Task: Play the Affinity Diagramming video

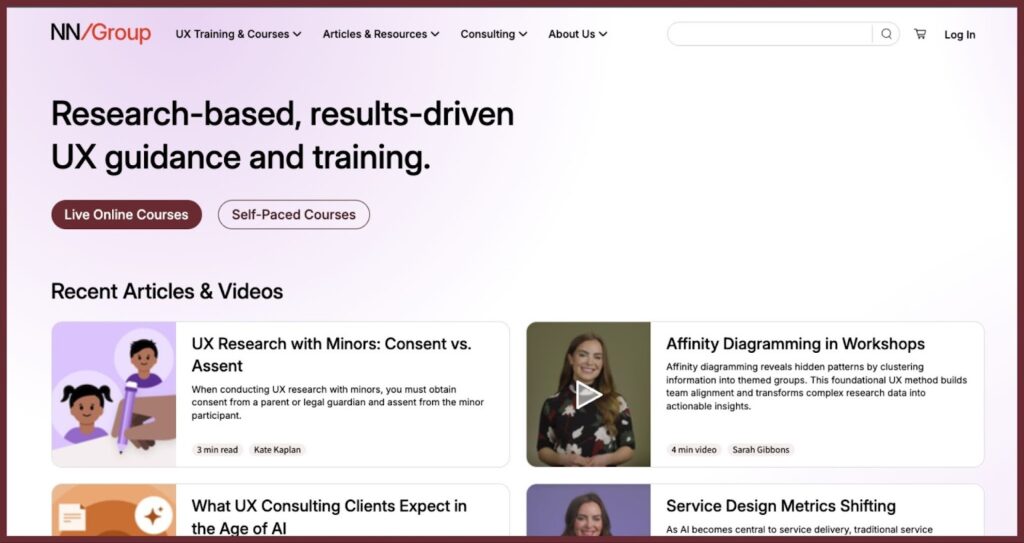Action: click(588, 394)
